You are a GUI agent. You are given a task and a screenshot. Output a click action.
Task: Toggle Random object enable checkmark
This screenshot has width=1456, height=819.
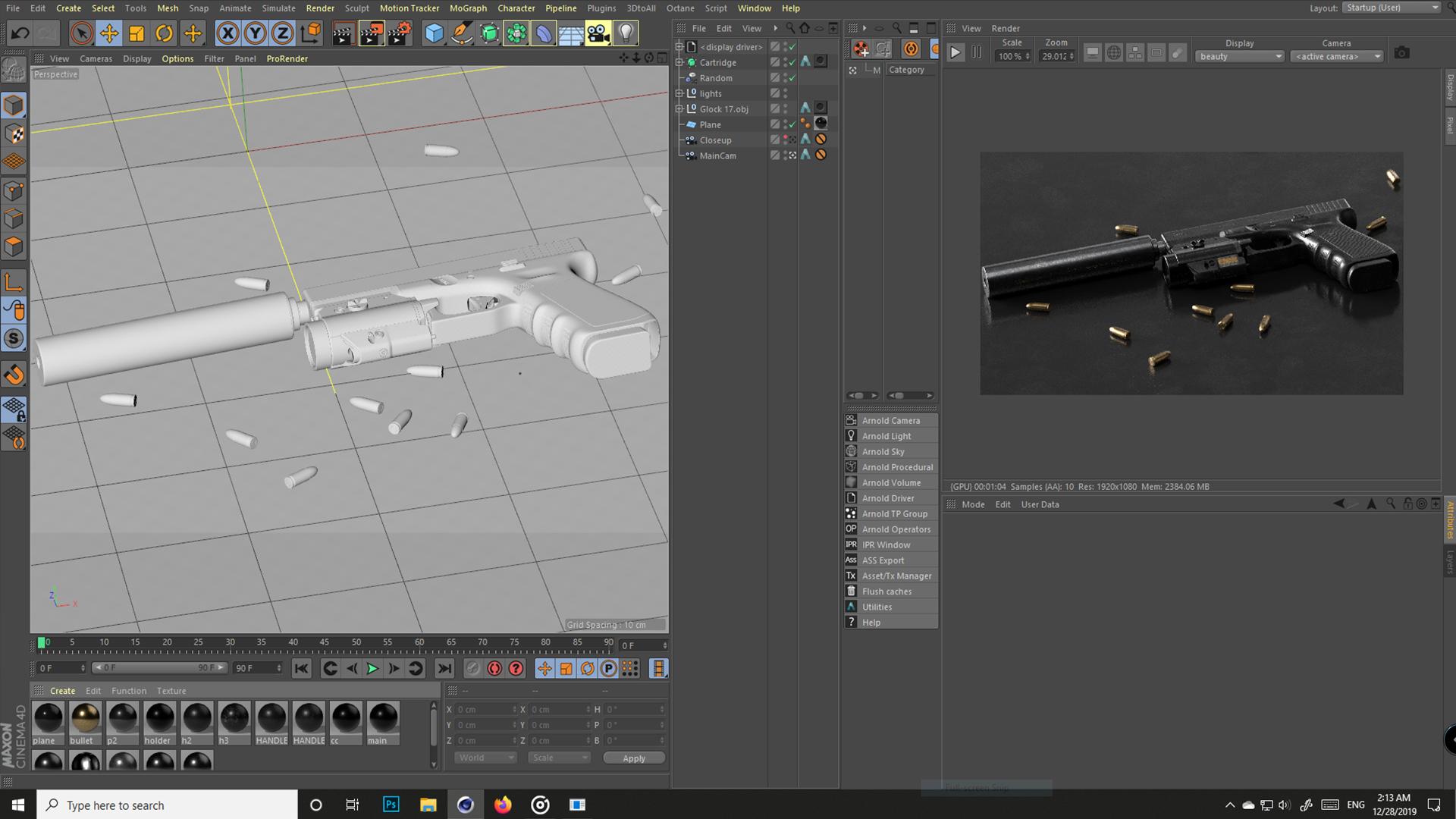click(792, 78)
